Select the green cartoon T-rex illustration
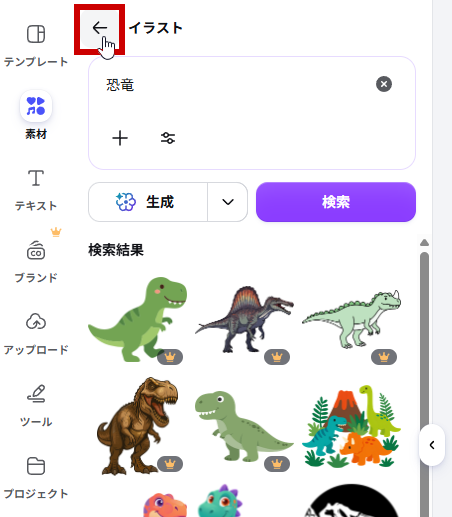 [x=137, y=319]
